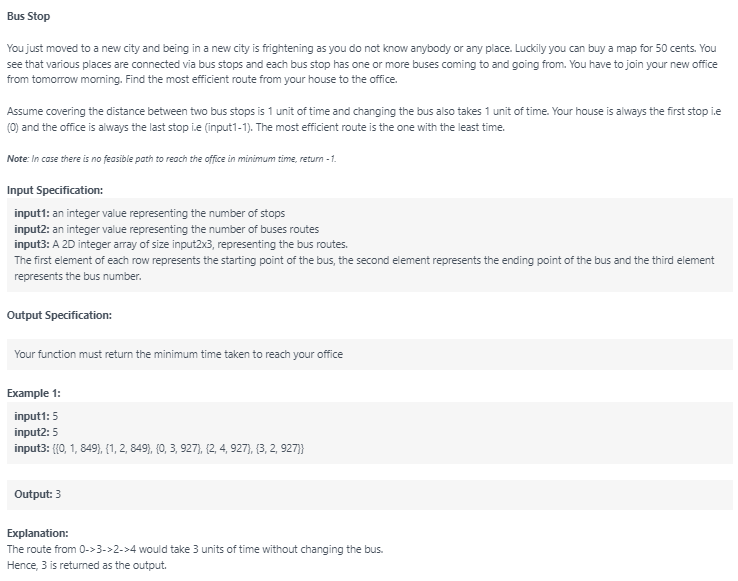This screenshot has height=581, width=738.
Task: Click the sentence about first element of each row
Action: tap(364, 260)
